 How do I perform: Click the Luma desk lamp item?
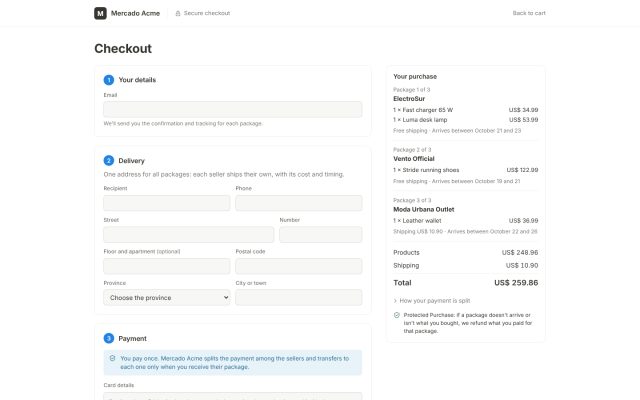pyautogui.click(x=420, y=120)
